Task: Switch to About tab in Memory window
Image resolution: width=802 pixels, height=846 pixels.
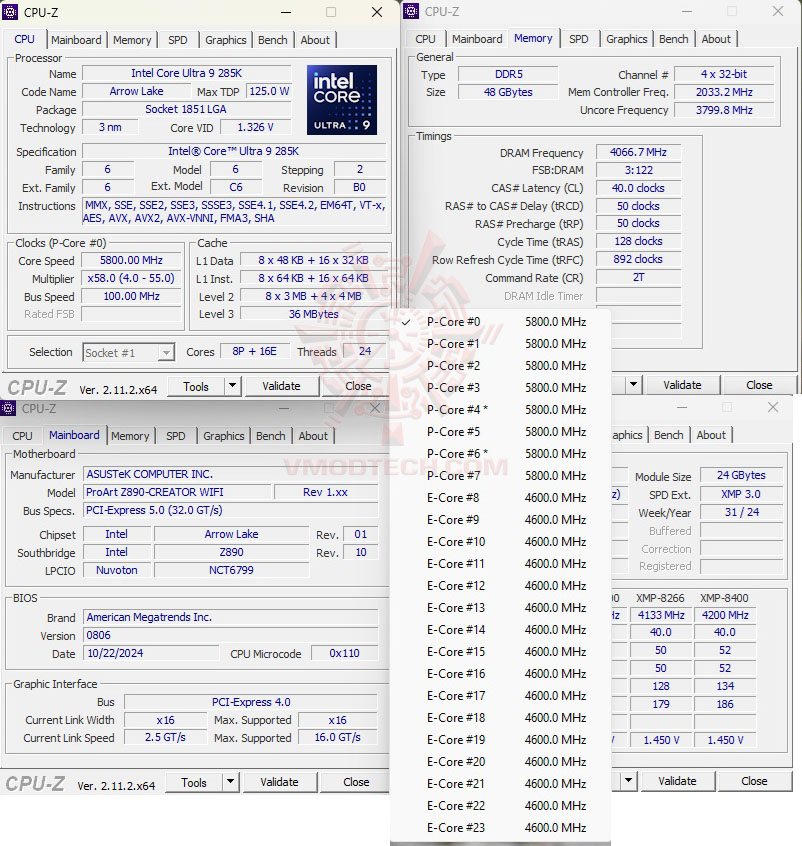Action: tap(716, 39)
